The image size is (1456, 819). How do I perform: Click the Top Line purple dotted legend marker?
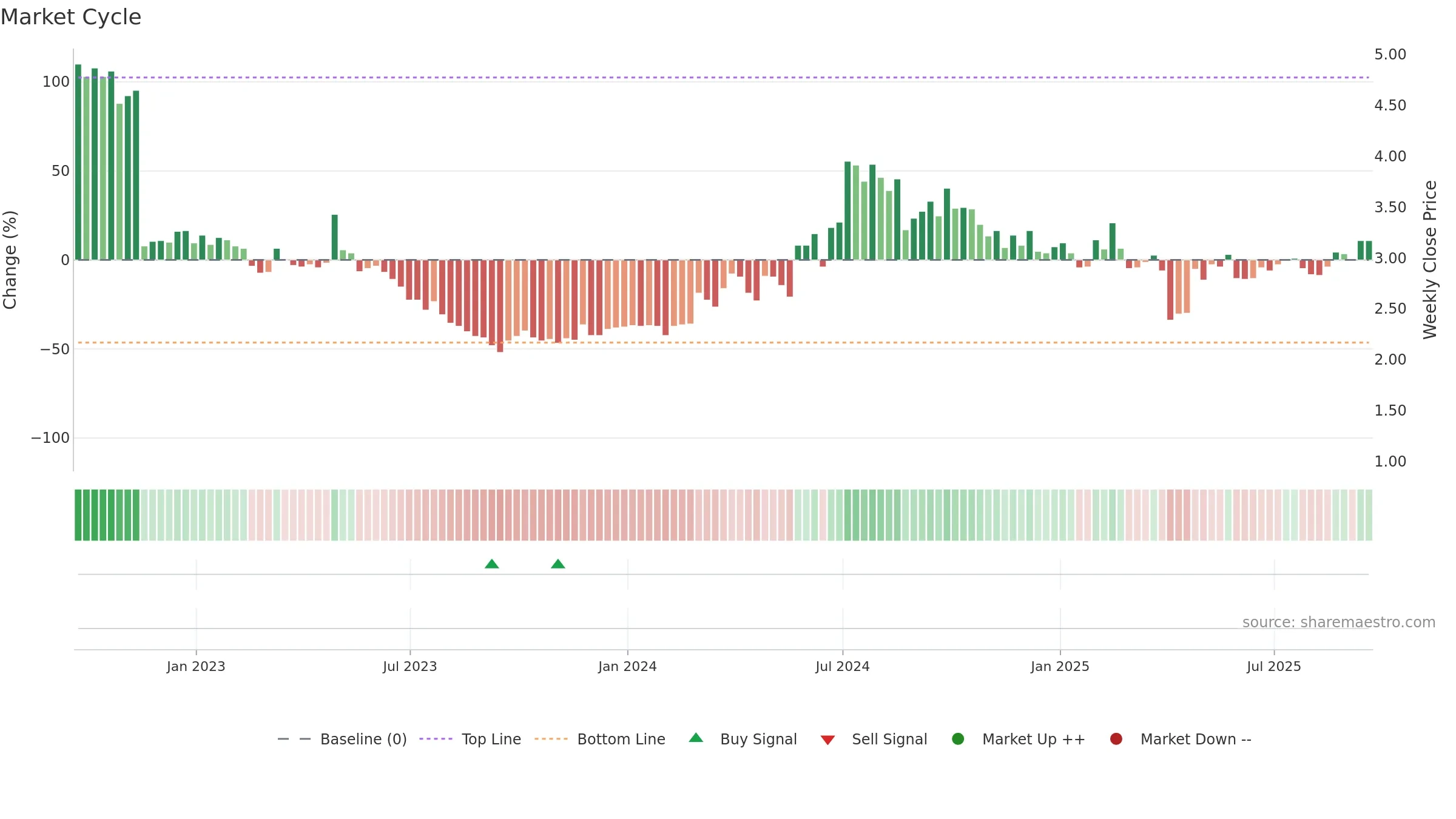tap(436, 739)
